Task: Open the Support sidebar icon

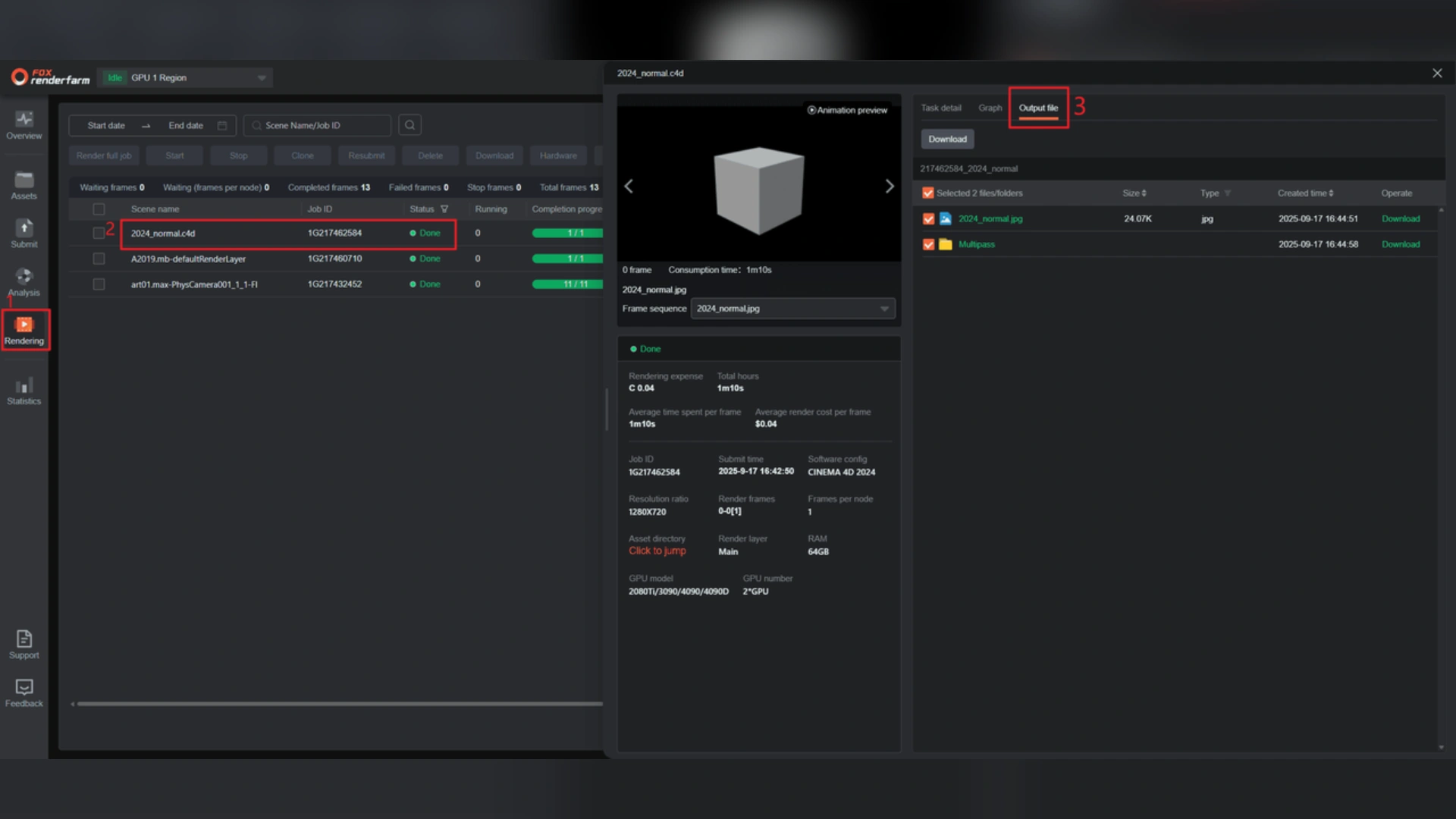Action: [x=24, y=645]
